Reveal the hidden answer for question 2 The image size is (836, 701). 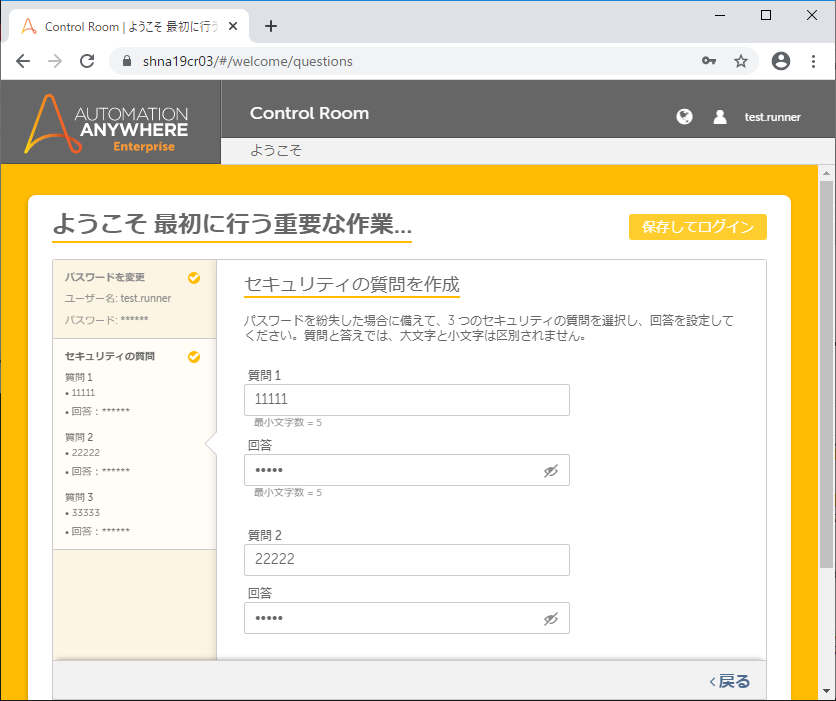click(x=551, y=619)
